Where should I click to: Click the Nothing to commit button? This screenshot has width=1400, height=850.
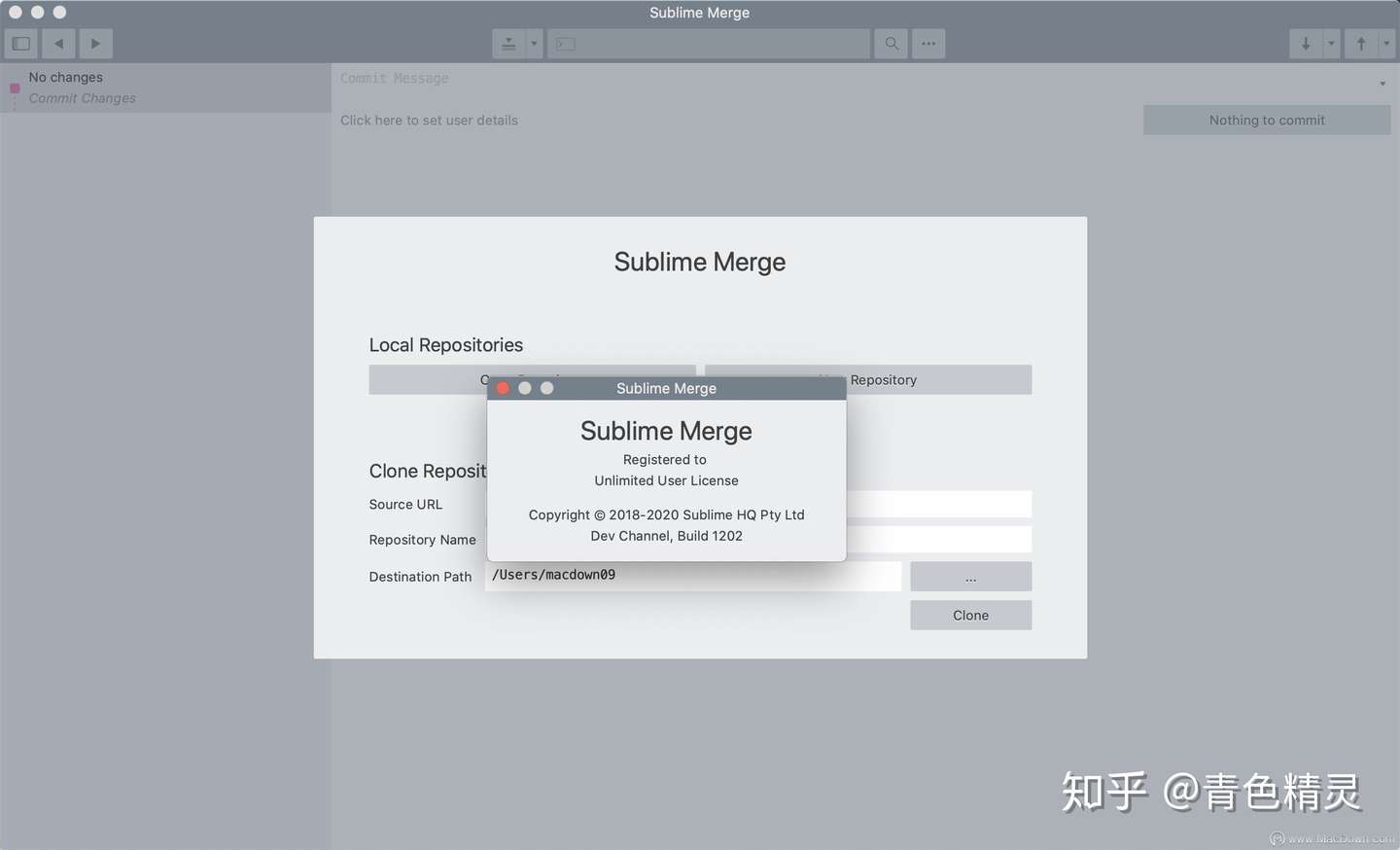point(1267,121)
